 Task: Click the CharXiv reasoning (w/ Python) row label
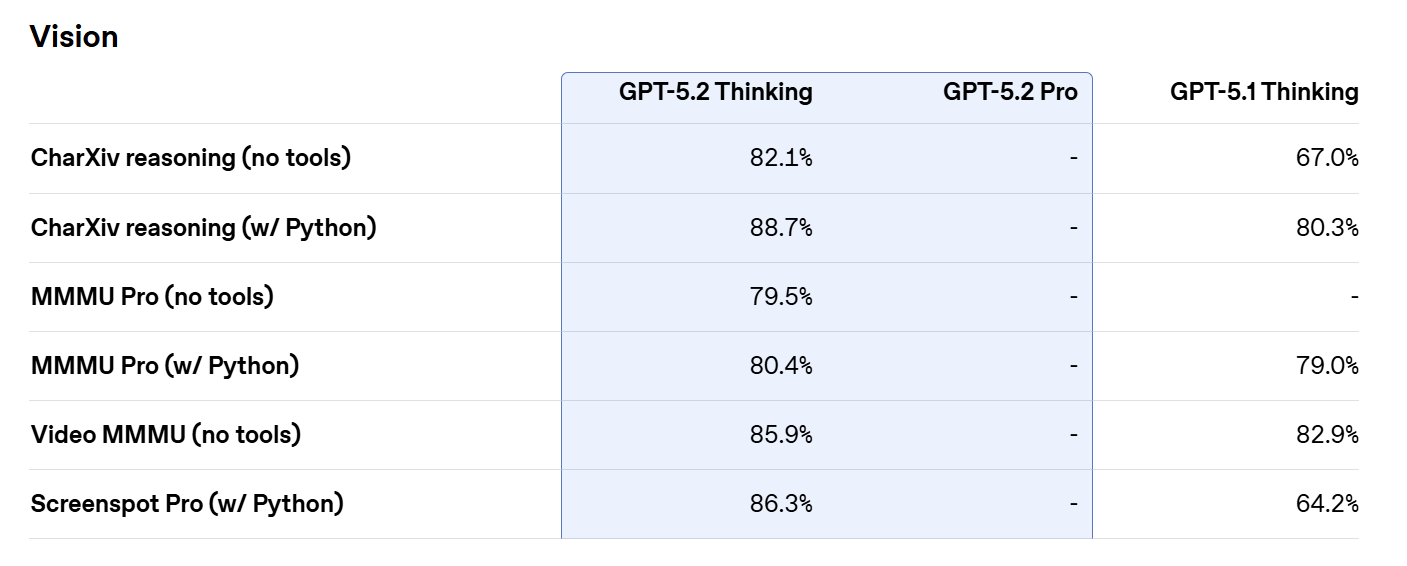click(204, 228)
